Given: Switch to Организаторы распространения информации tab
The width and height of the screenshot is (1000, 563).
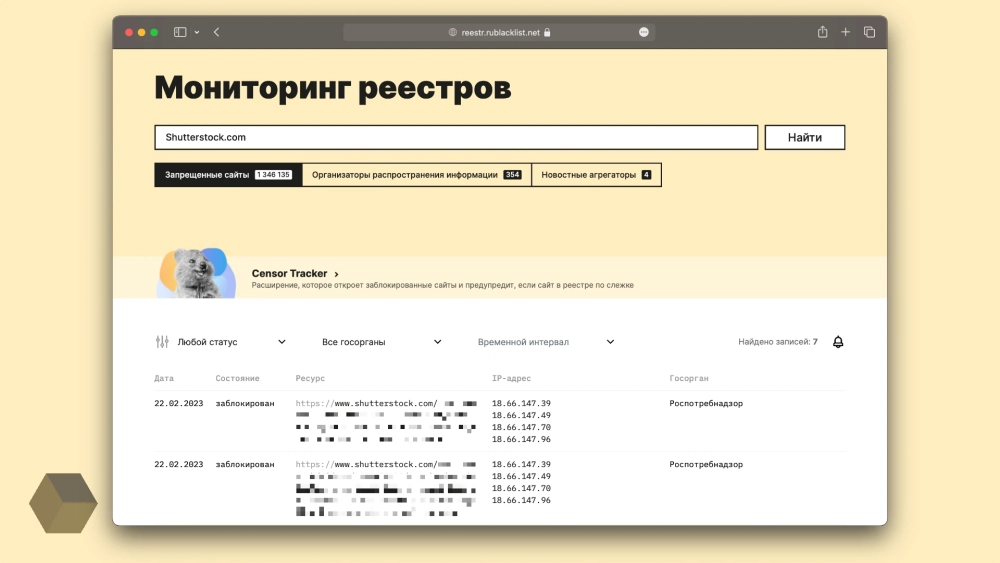Looking at the screenshot, I should point(416,175).
